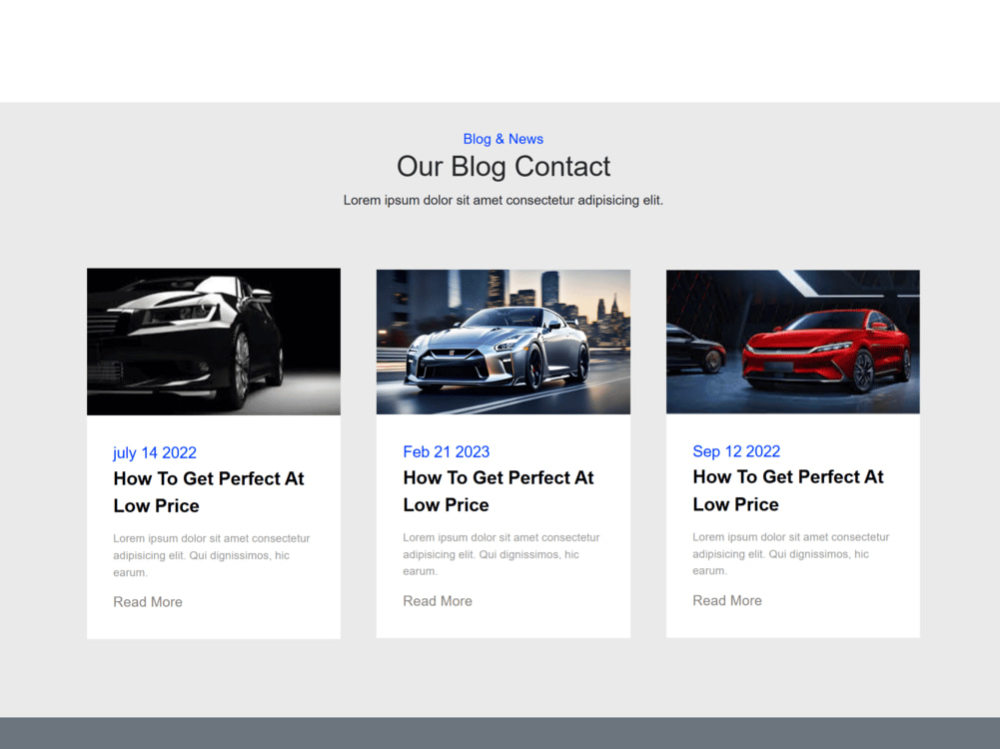This screenshot has height=749, width=1000.
Task: Click the Lorem ipsum subtitle under the heading
Action: [503, 200]
